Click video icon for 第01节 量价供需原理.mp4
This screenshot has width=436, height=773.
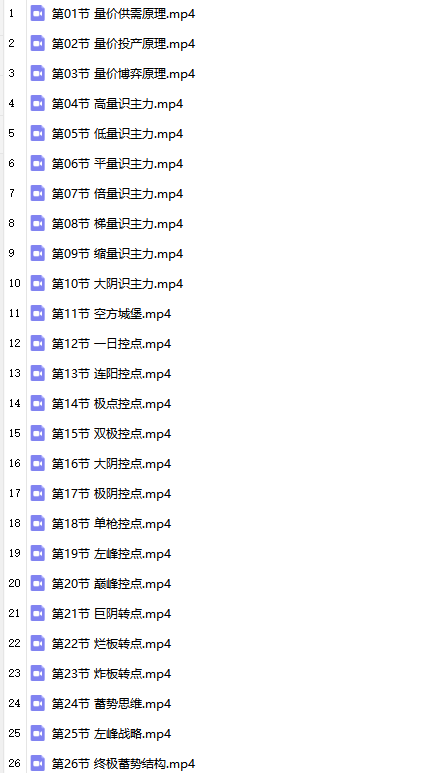(37, 13)
